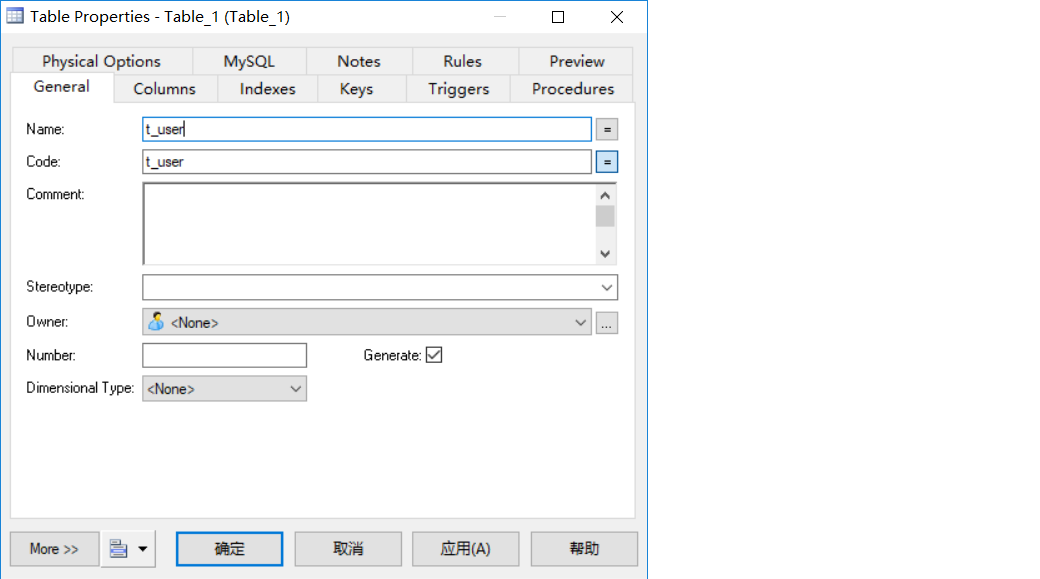Screen dimensions: 1040x579
Task: Switch to the Triggers tab
Action: [458, 89]
